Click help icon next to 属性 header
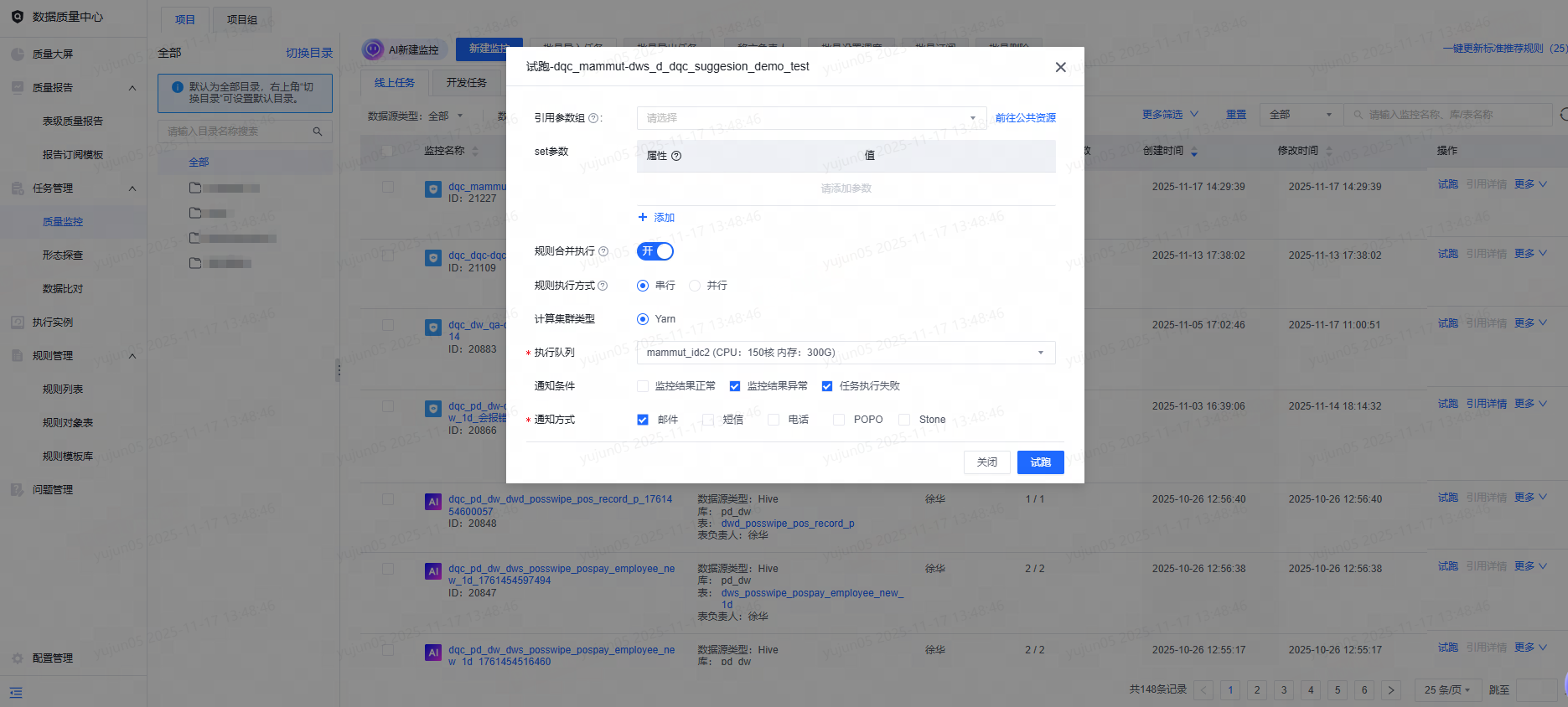The image size is (1568, 707). click(x=676, y=156)
